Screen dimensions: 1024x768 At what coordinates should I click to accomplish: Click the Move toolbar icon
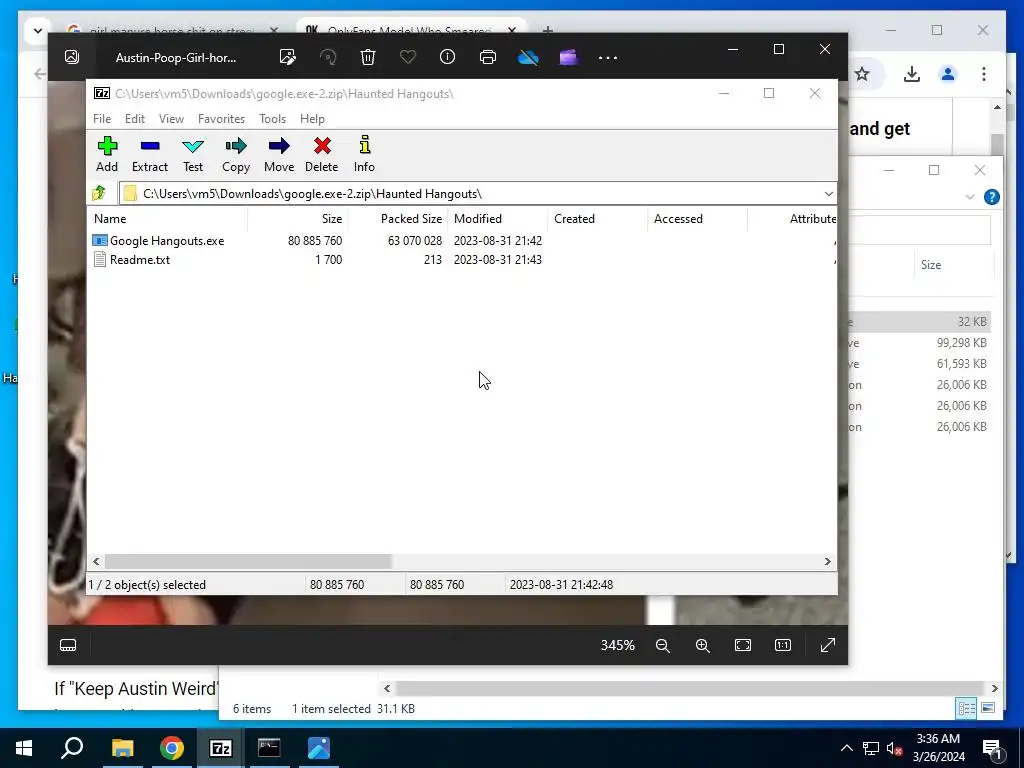[x=279, y=154]
